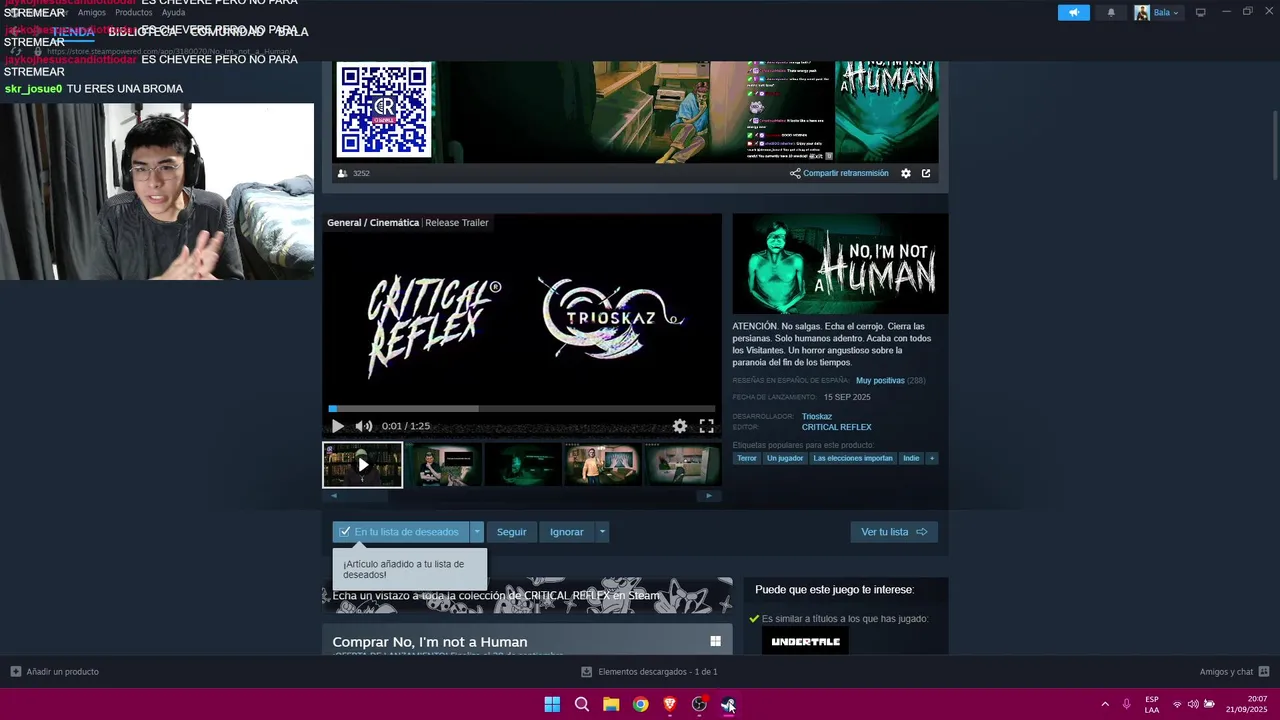Select the first trailer thumbnail

coord(363,465)
